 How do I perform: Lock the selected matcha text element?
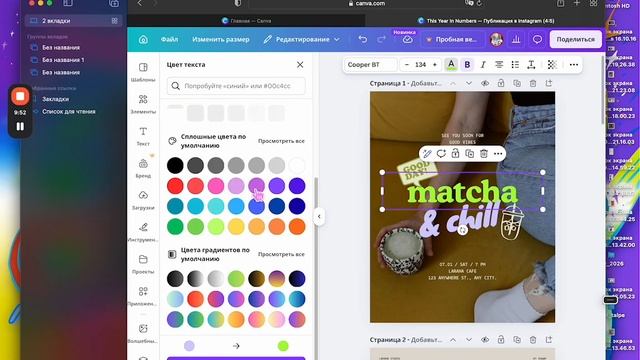click(455, 154)
